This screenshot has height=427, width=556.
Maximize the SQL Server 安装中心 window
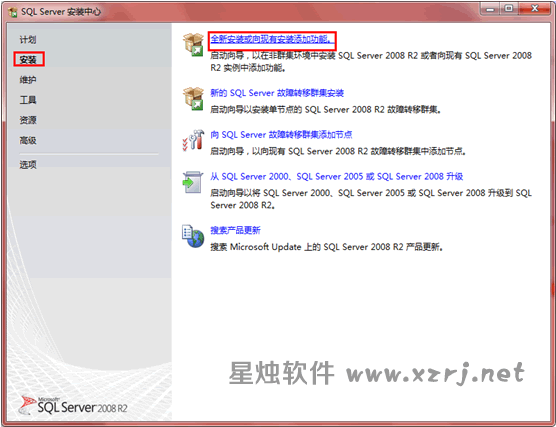pyautogui.click(x=509, y=9)
